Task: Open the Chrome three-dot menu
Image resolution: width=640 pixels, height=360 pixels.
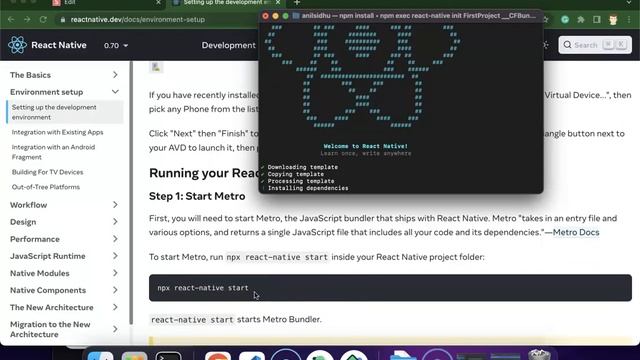Action: pos(629,19)
